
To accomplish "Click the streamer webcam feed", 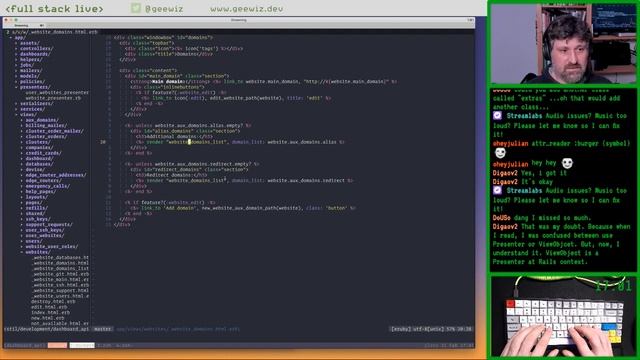I will (563, 44).
